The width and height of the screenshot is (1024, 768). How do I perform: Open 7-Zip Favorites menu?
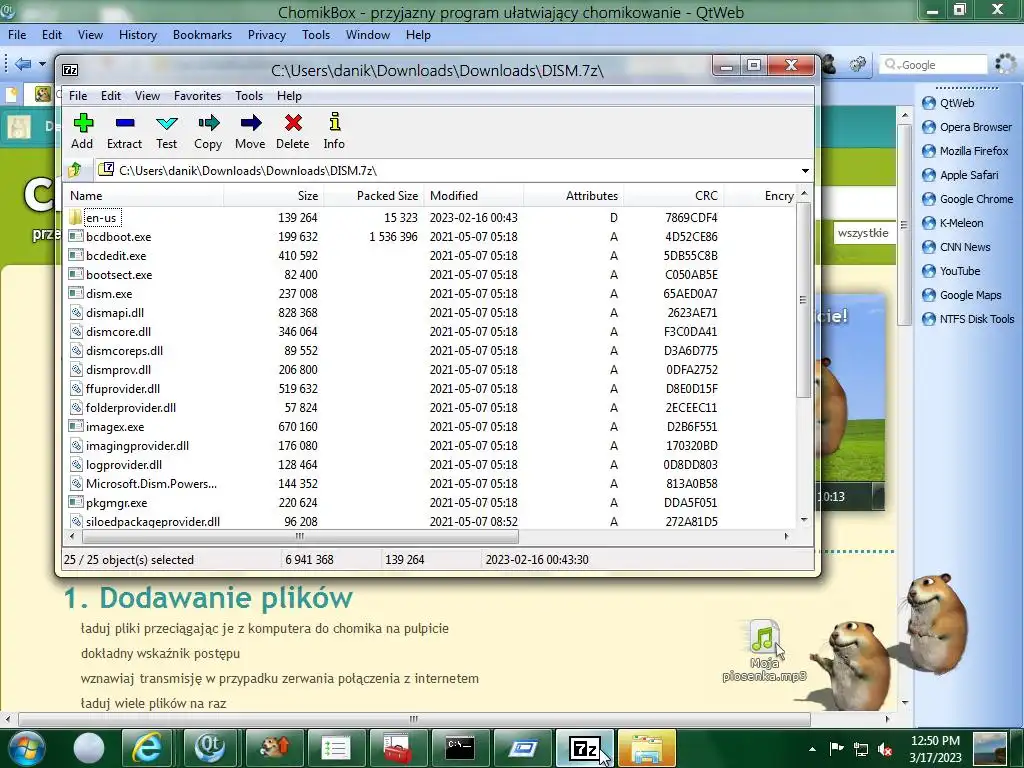pos(197,96)
